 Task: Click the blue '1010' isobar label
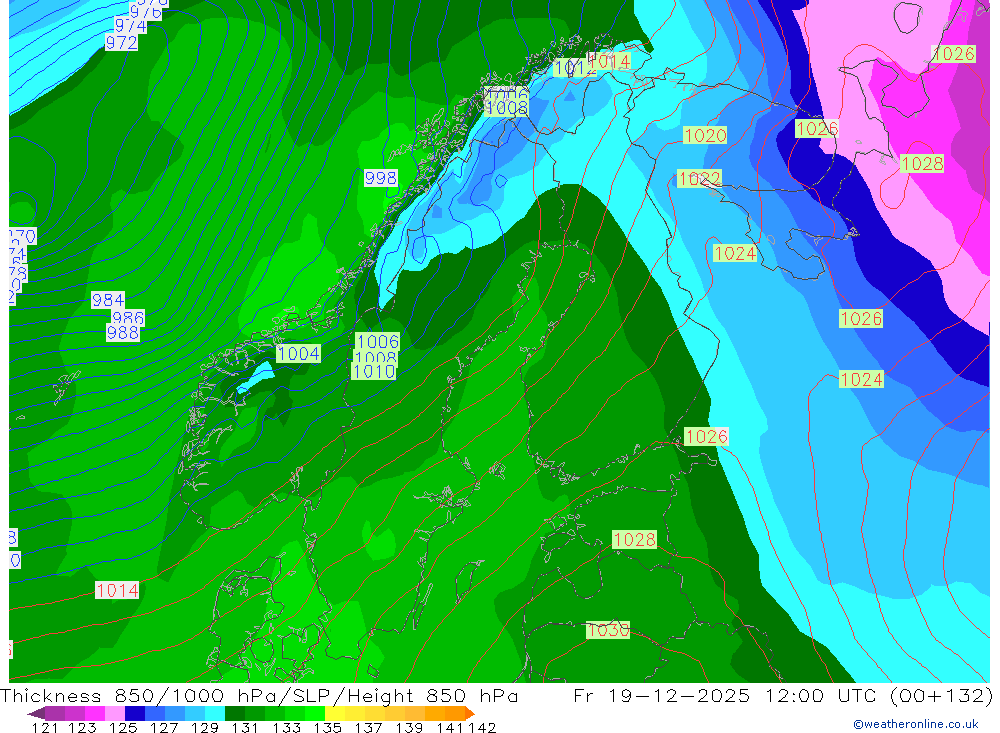click(x=374, y=372)
